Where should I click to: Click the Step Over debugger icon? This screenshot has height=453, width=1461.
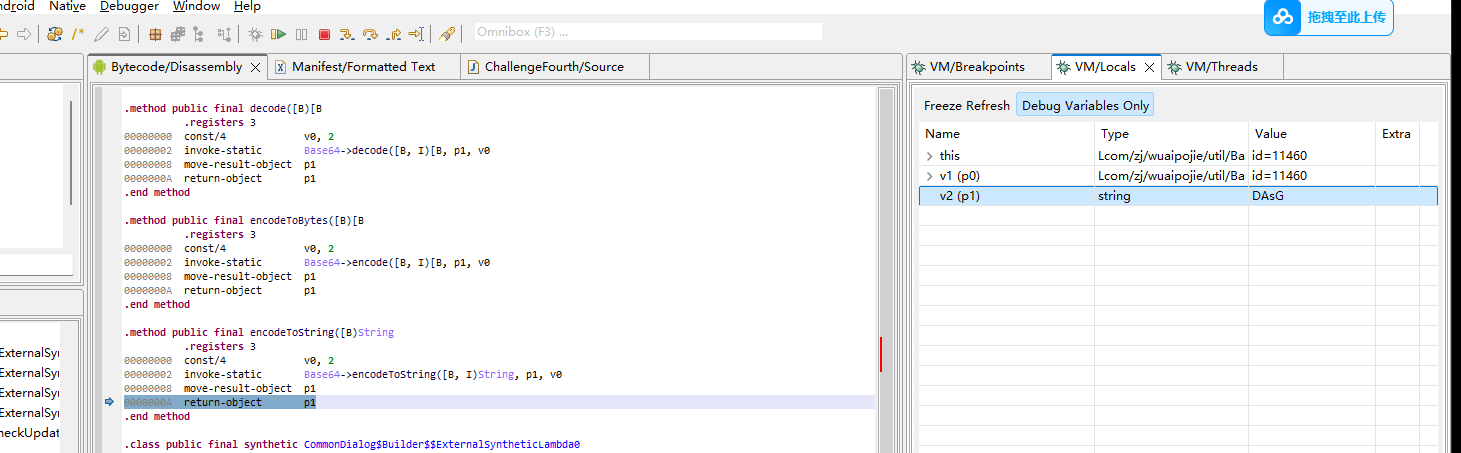(370, 34)
